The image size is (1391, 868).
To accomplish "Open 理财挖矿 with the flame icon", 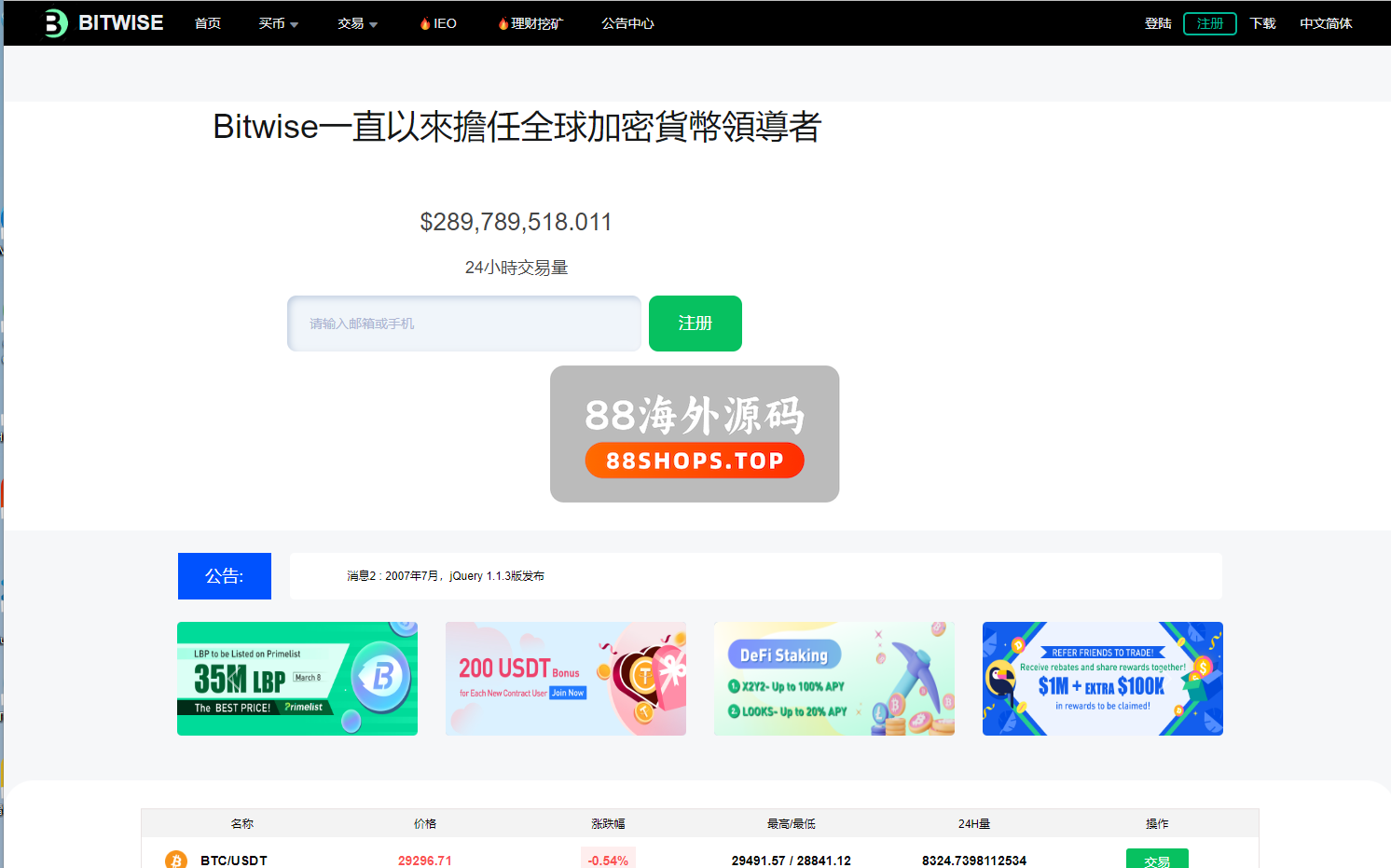I will click(x=530, y=23).
